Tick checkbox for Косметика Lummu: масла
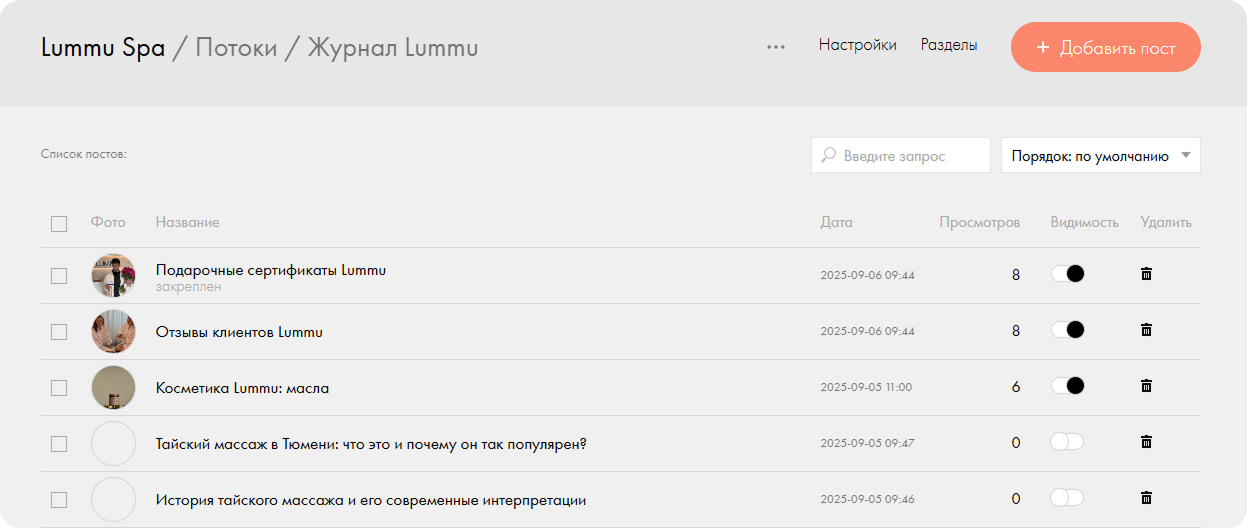The image size is (1247, 528). pos(59,387)
